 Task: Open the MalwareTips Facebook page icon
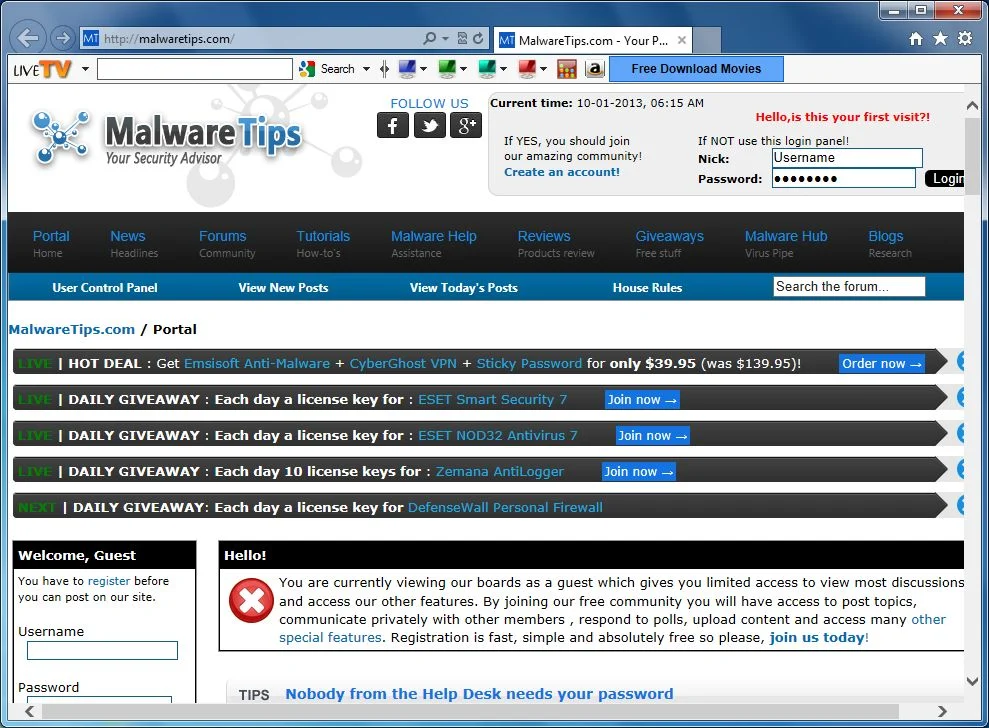[x=393, y=125]
